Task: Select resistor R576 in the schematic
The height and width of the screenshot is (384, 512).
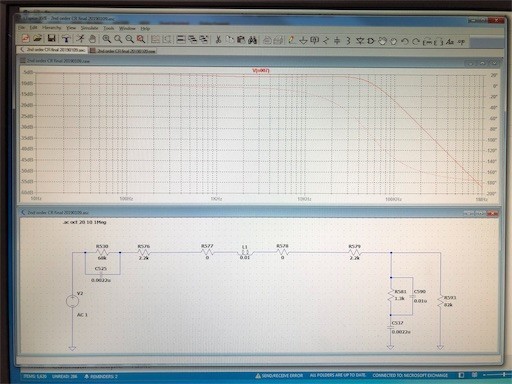Action: [144, 253]
